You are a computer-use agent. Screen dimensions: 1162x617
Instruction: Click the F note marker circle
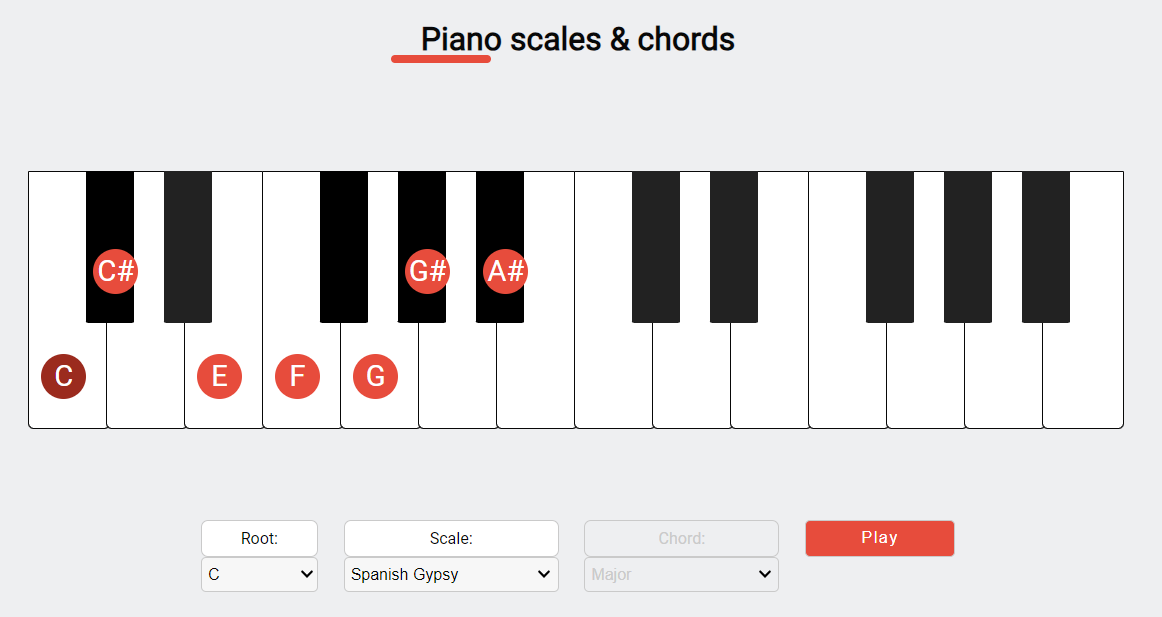[x=297, y=377]
